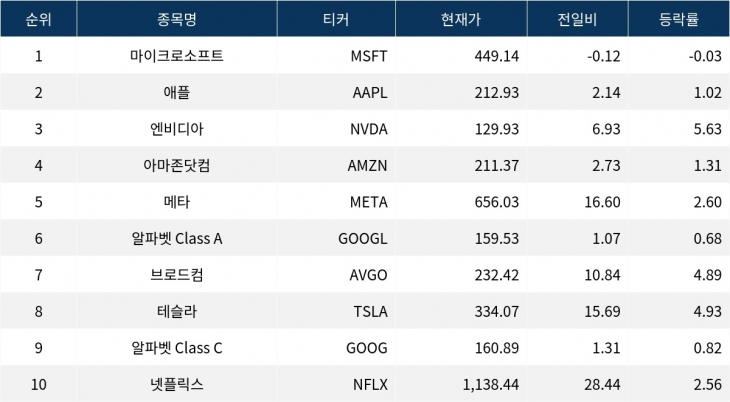The height and width of the screenshot is (402, 730).
Task: Open the 애플 stock link
Action: coord(177,93)
